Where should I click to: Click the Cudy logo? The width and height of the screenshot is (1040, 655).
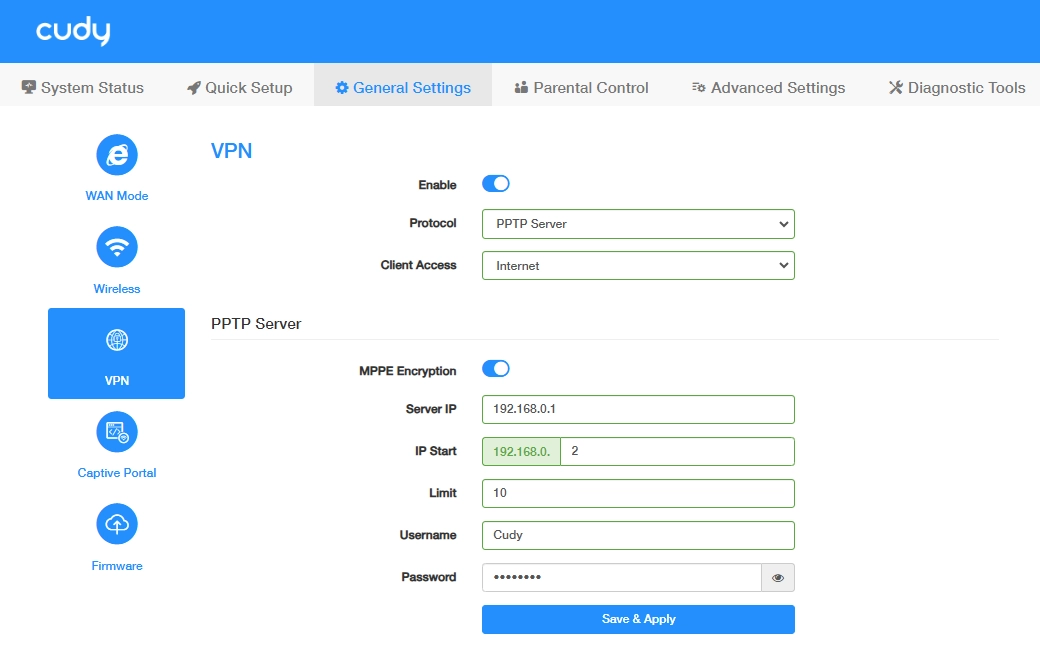73,31
